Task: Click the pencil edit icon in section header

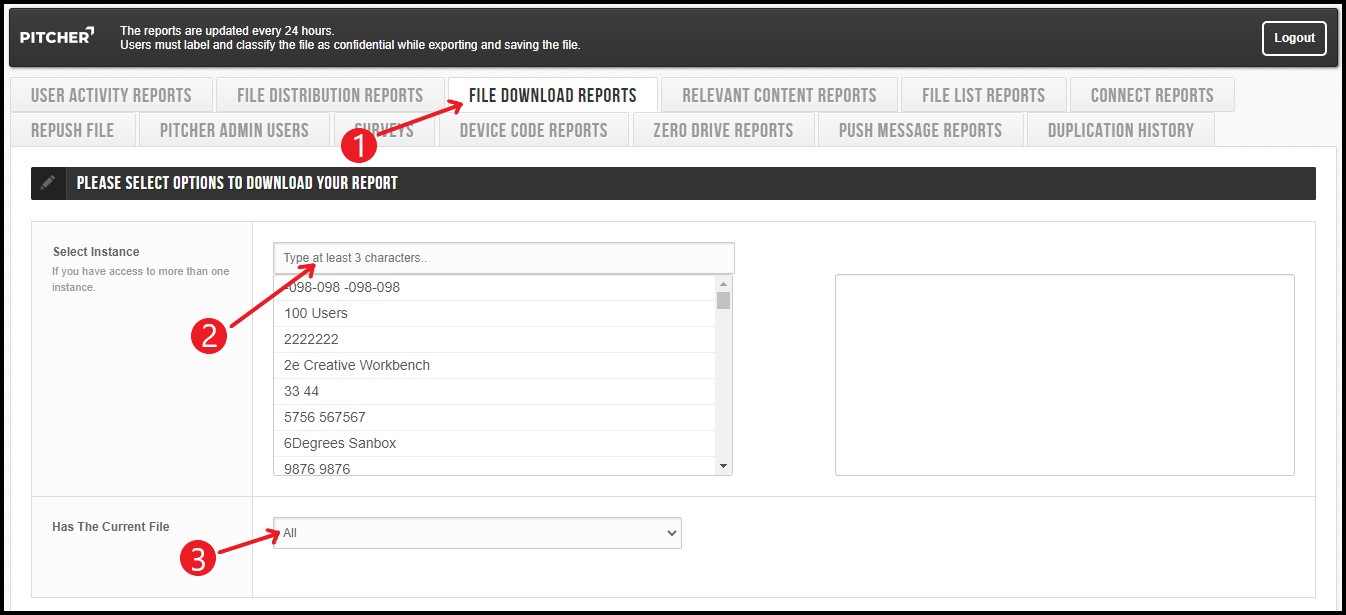Action: tap(48, 183)
